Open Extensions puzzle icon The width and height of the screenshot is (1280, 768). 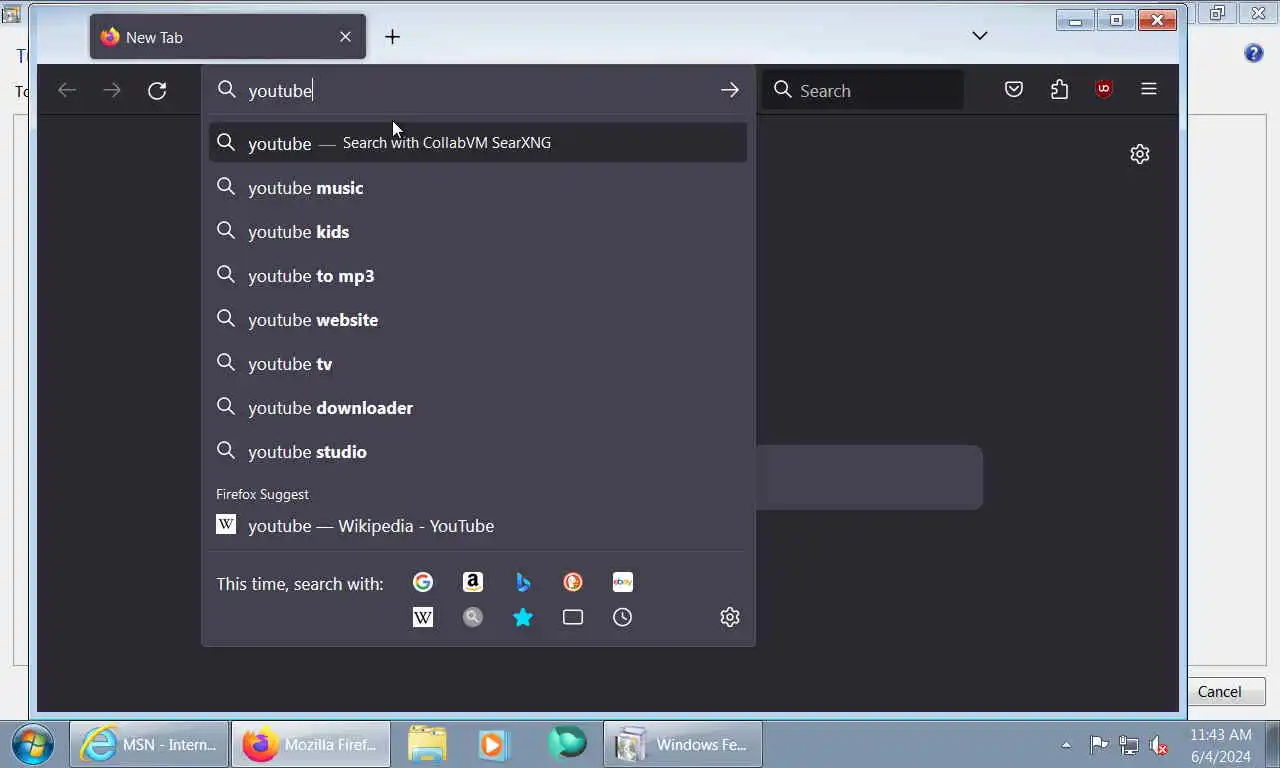click(1059, 90)
